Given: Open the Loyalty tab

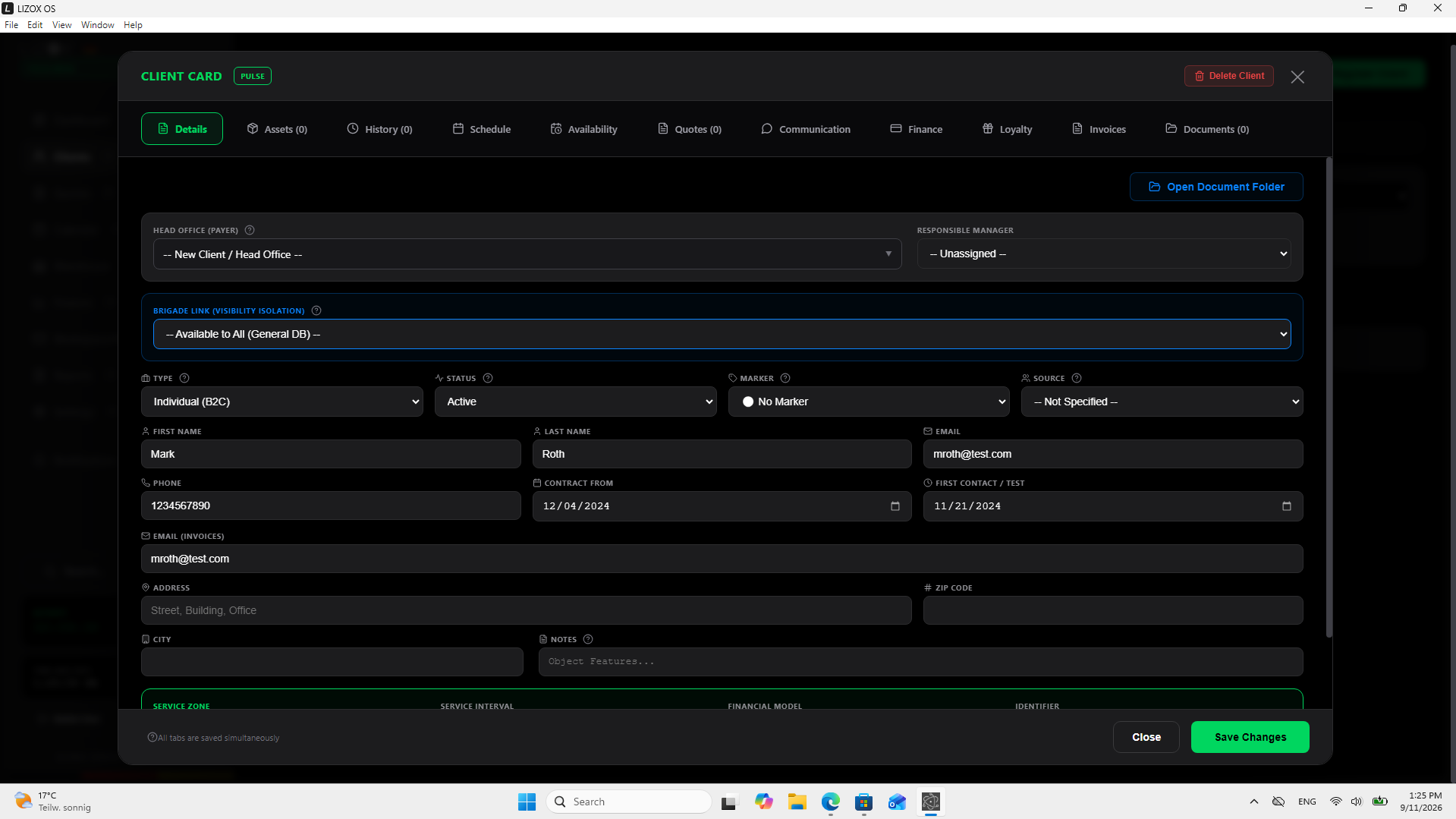Looking at the screenshot, I should pos(1008,129).
